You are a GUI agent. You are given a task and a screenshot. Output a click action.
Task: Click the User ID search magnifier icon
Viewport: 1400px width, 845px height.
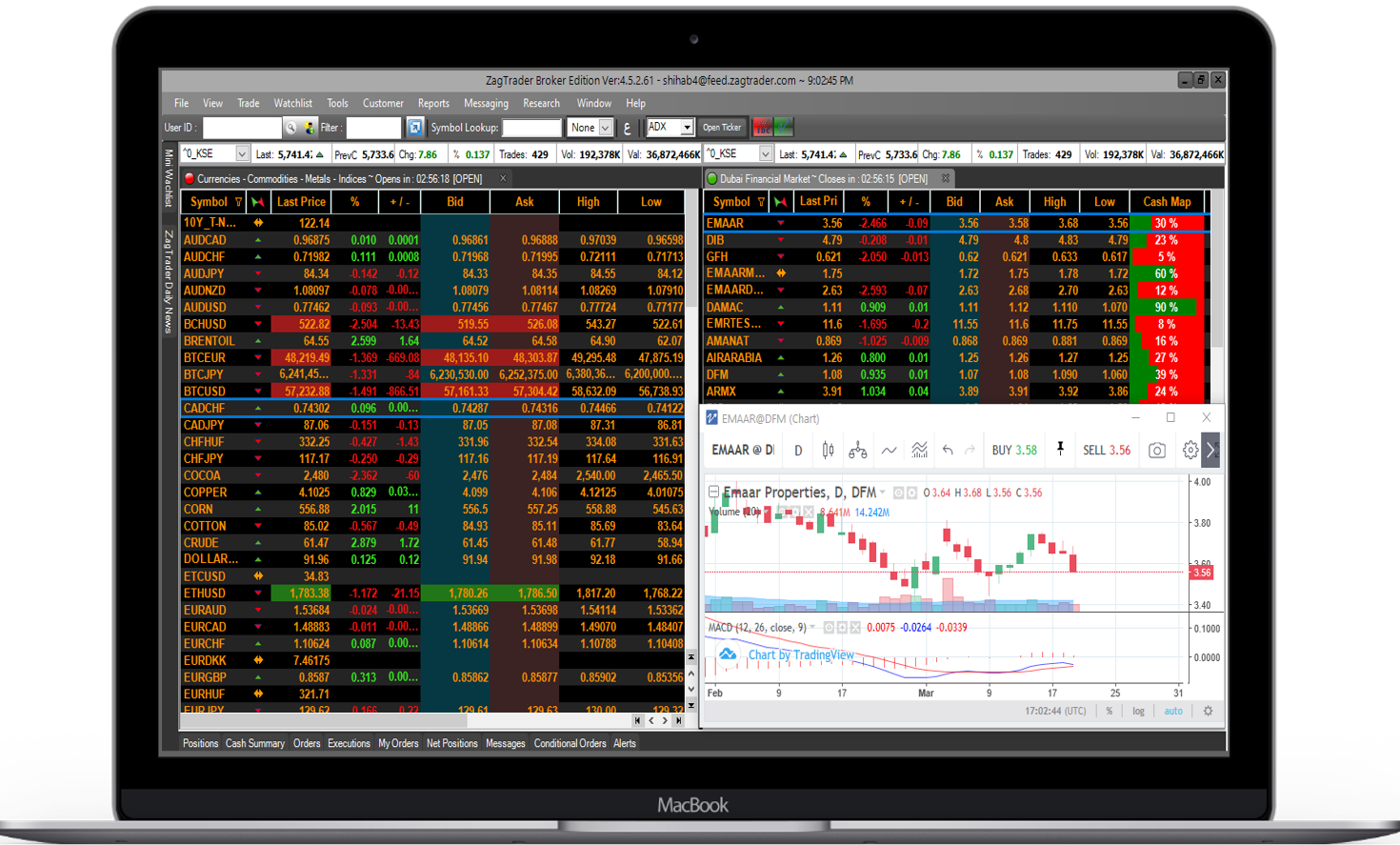tap(290, 128)
